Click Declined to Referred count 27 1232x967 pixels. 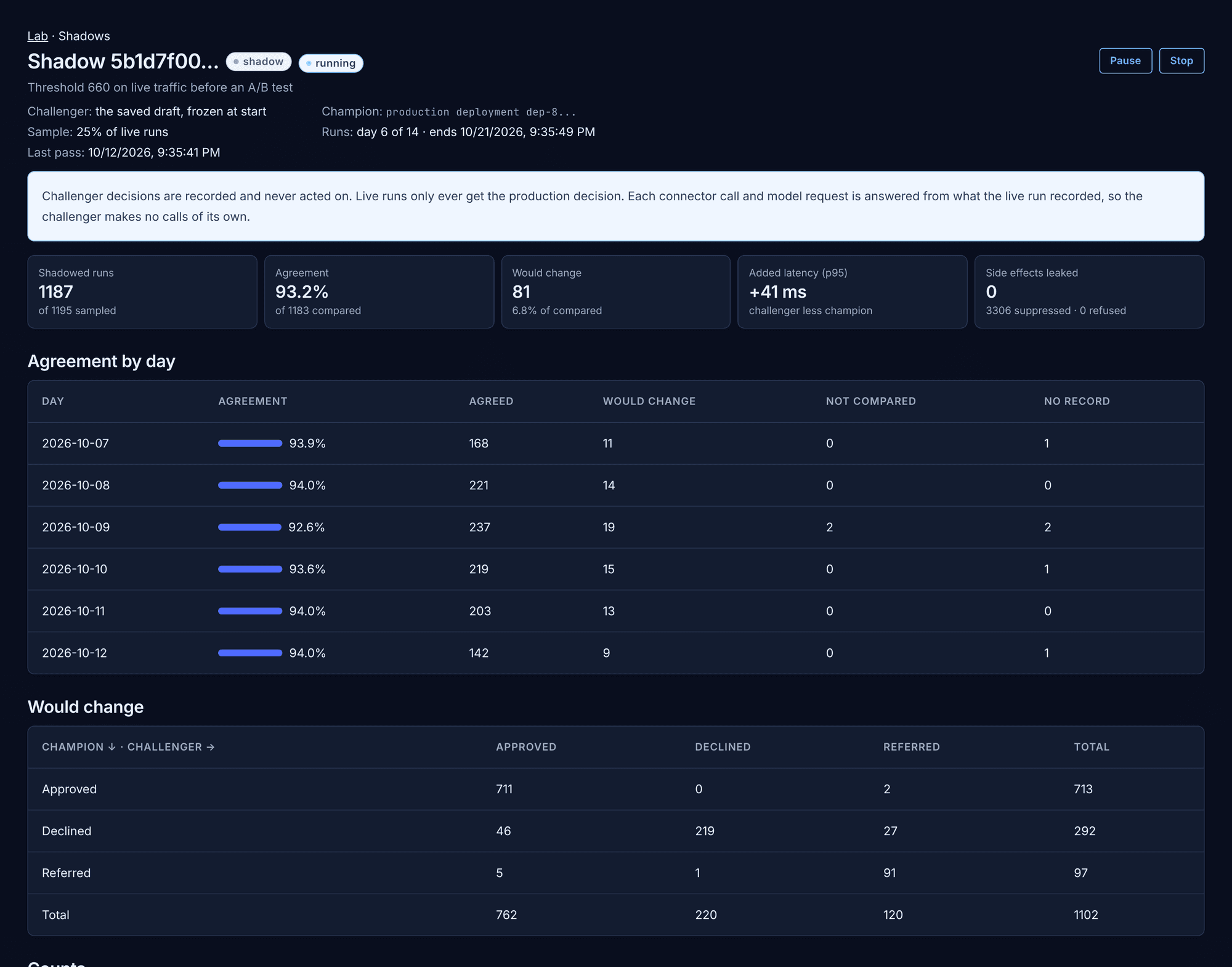tap(890, 831)
